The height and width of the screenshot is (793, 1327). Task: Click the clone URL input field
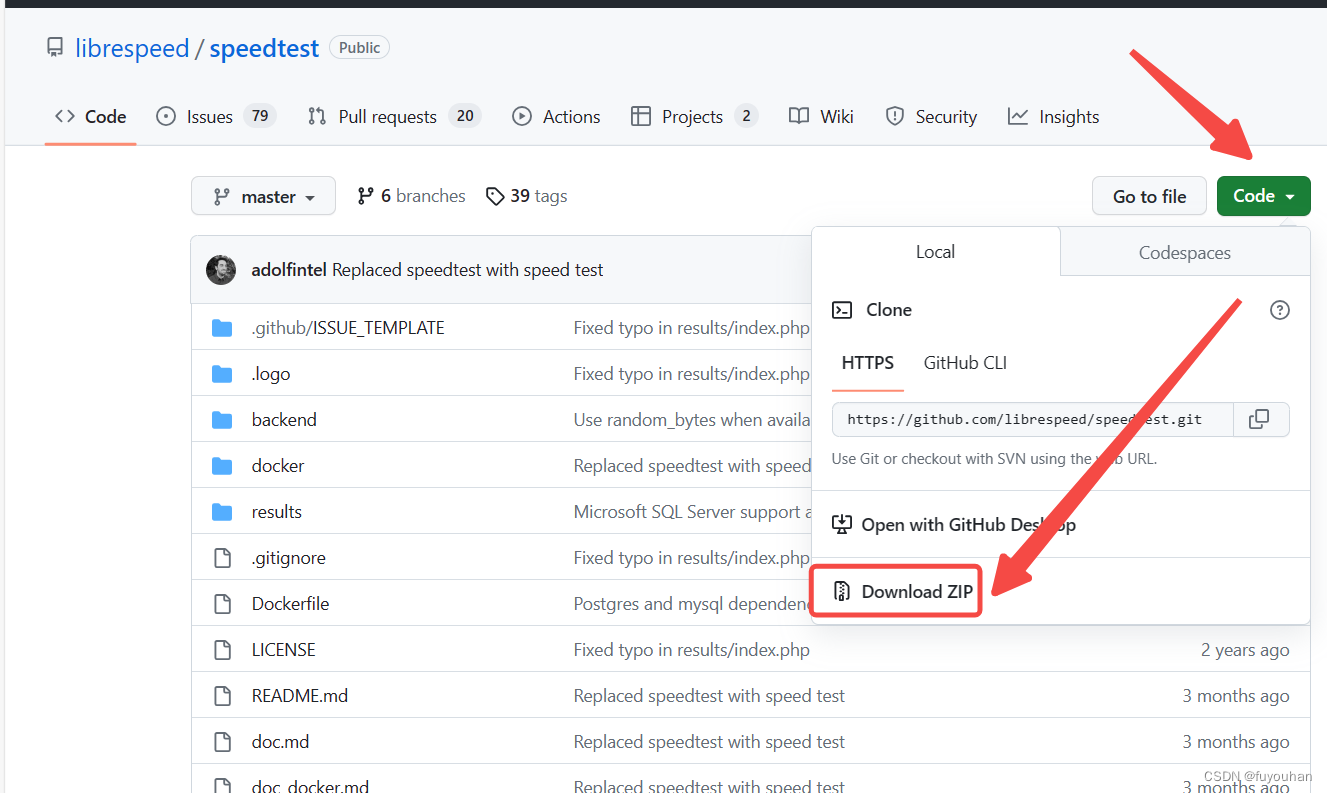pyautogui.click(x=1033, y=420)
